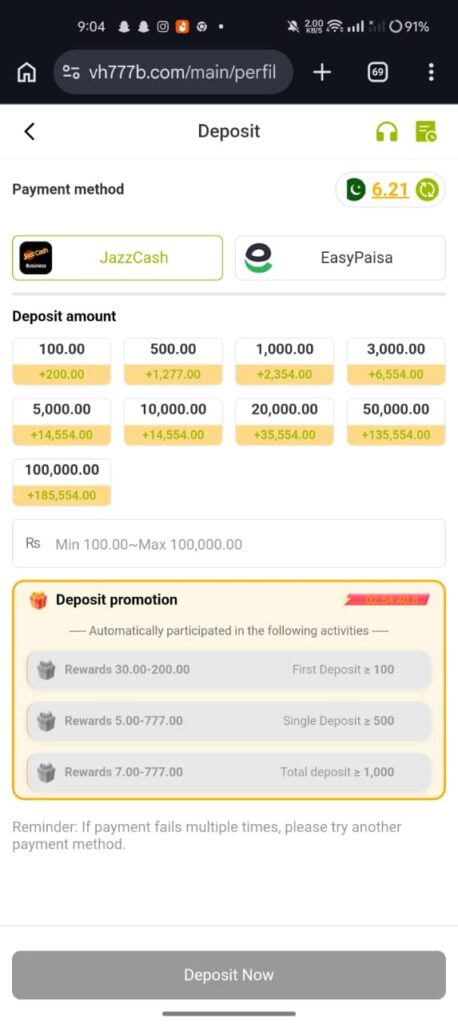Choose the 1,000.00 deposit amount
The height and width of the screenshot is (1024, 458).
point(285,361)
